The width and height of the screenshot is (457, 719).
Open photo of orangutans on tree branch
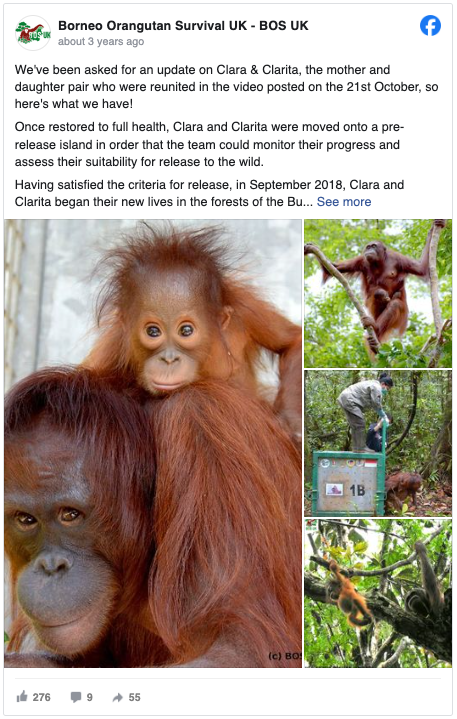click(378, 593)
